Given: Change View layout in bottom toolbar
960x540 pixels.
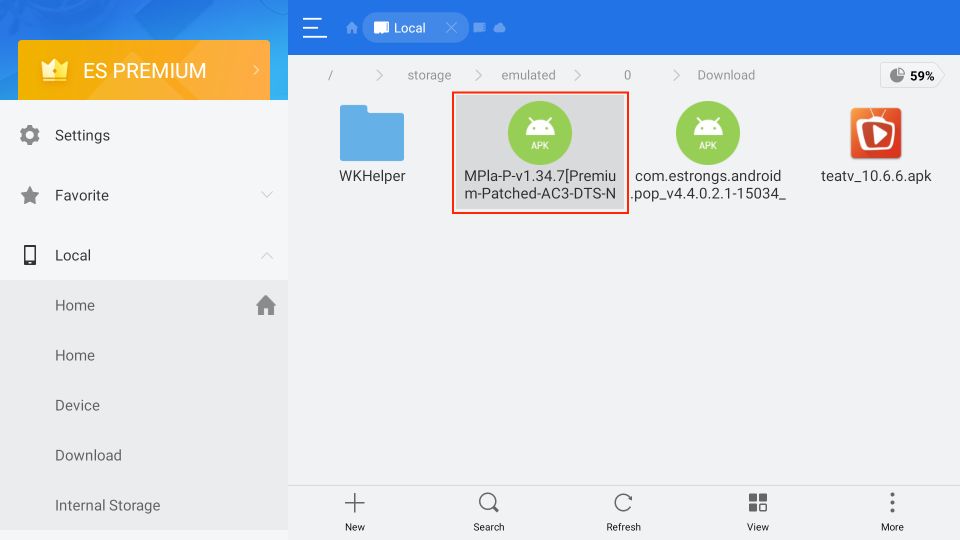Looking at the screenshot, I should [757, 512].
